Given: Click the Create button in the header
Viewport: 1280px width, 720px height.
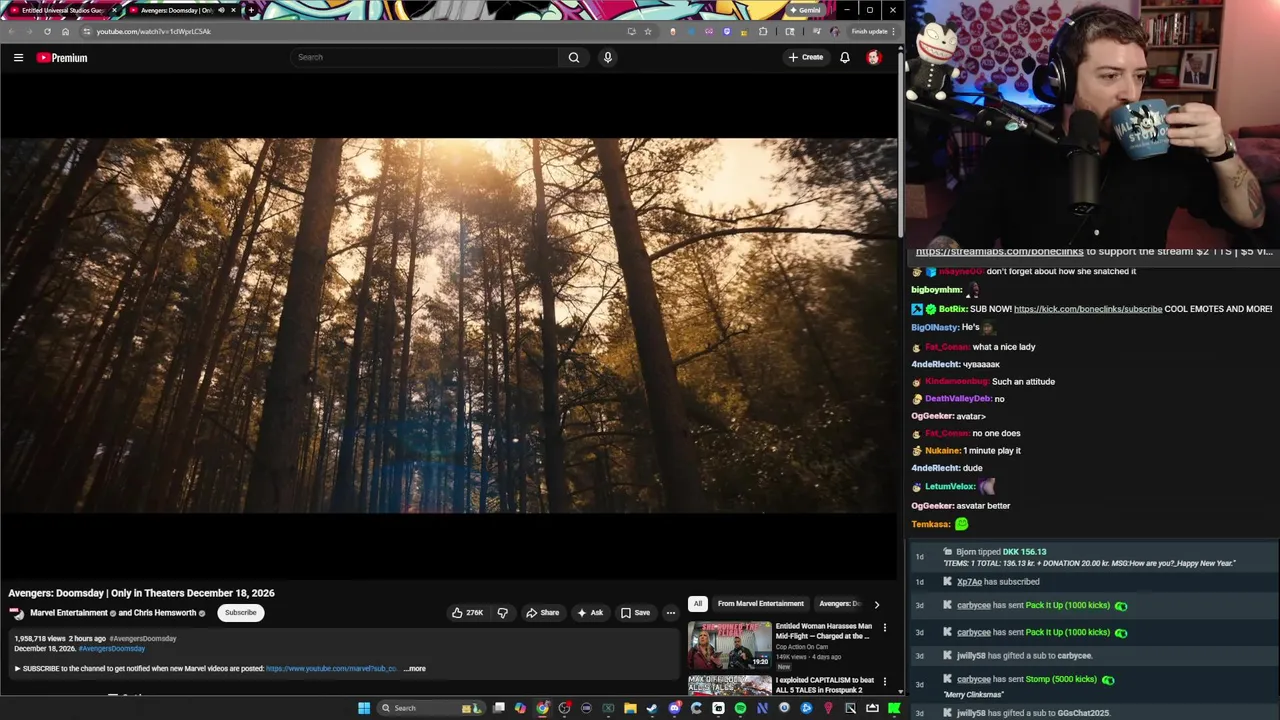Looking at the screenshot, I should click(x=806, y=57).
